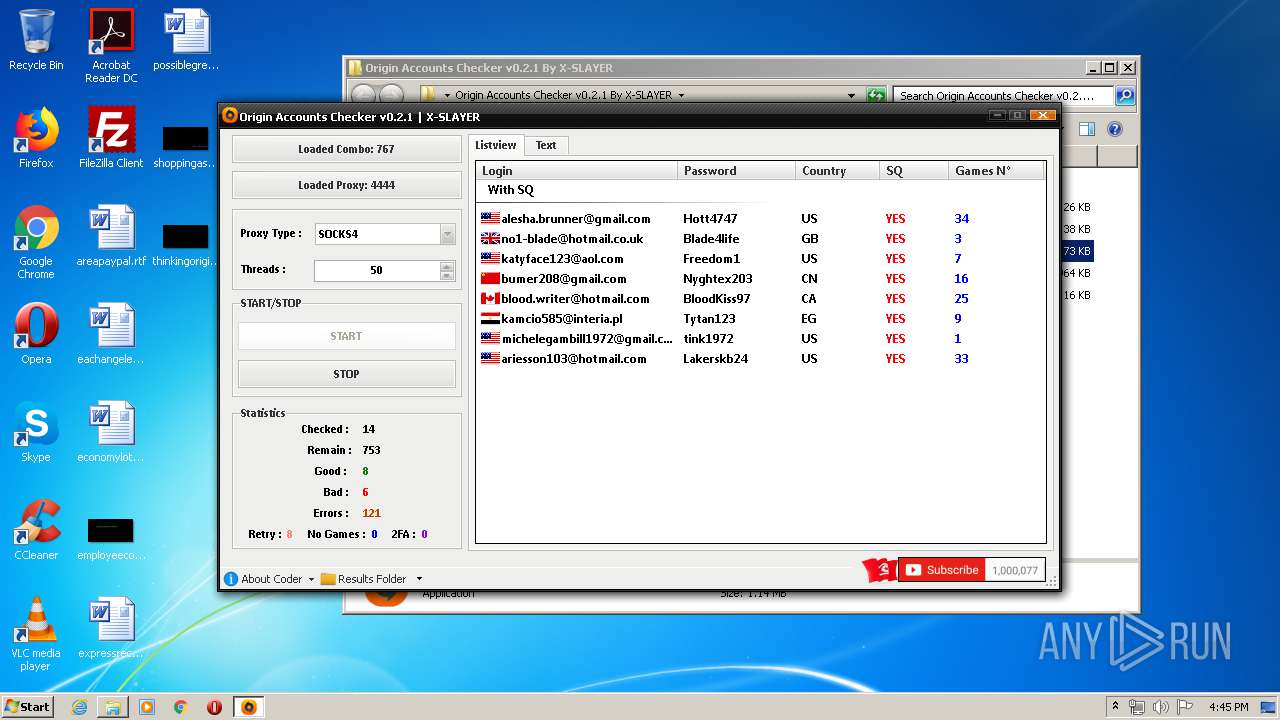Select row ariesson103@hotmail.com
Viewport: 1280px width, 720px height.
point(760,359)
